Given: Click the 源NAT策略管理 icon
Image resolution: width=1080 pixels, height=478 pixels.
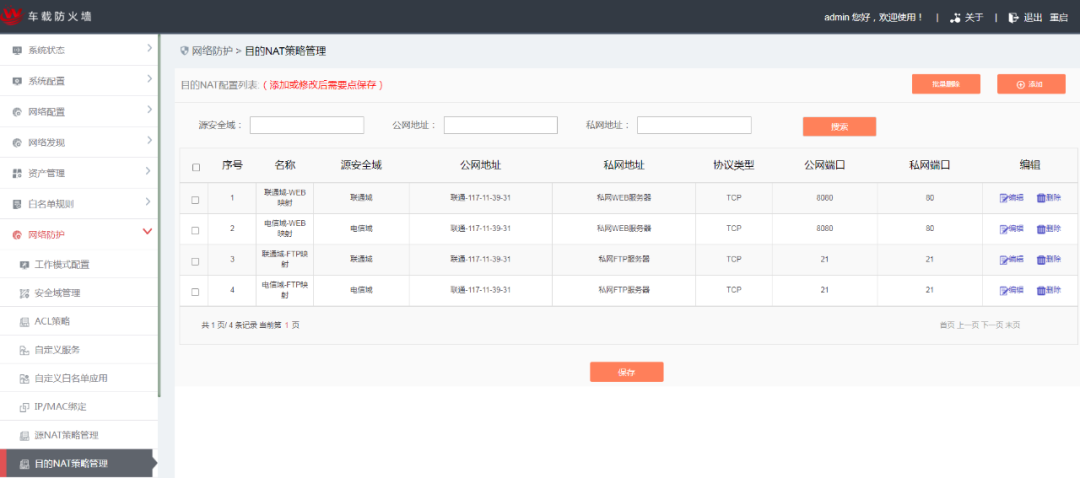Looking at the screenshot, I should pos(24,435).
